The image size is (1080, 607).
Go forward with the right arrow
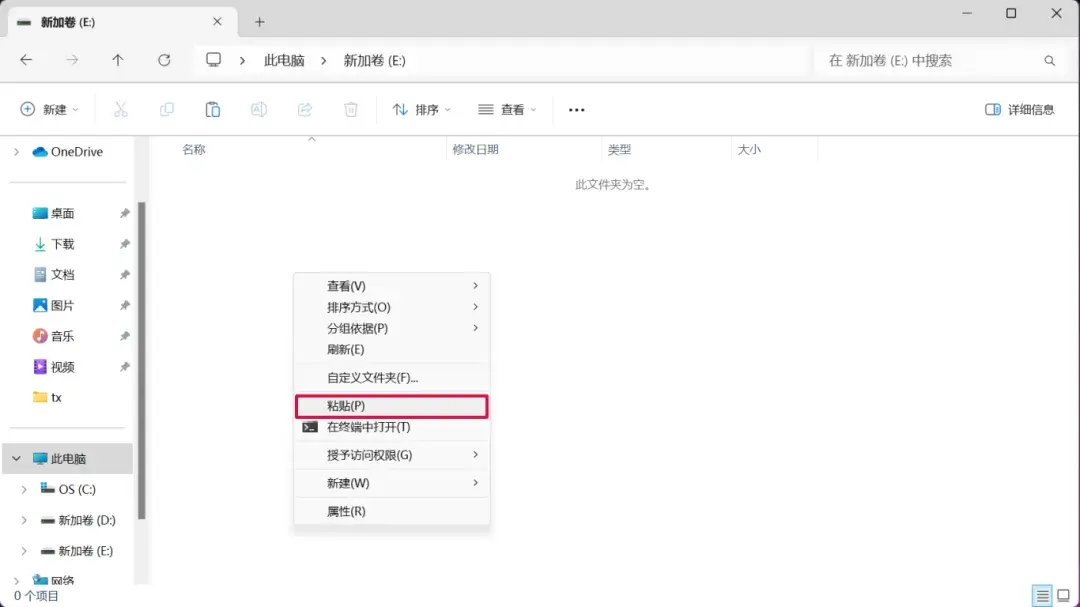72,60
